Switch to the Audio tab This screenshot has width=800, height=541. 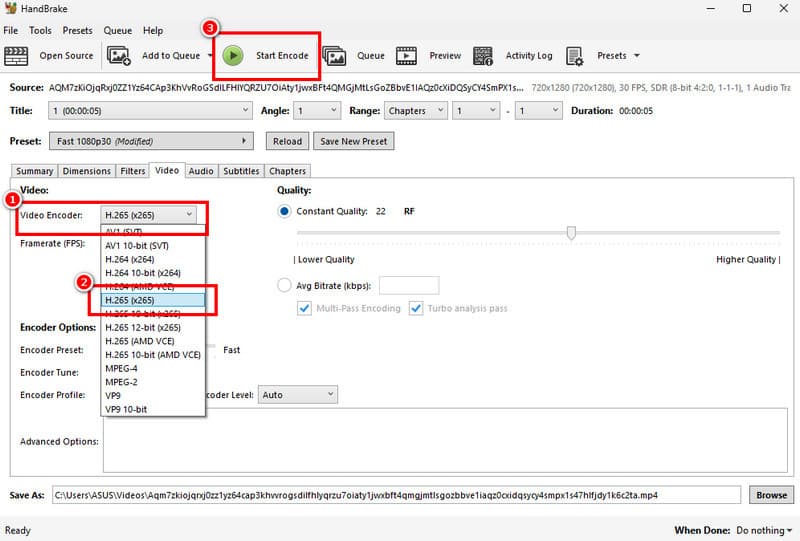coord(201,171)
